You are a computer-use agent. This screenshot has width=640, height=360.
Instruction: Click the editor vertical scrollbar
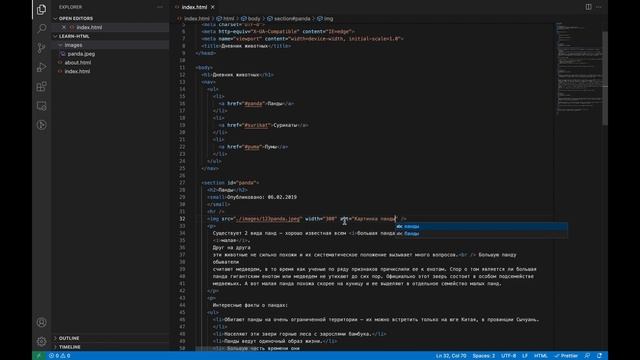(605, 78)
